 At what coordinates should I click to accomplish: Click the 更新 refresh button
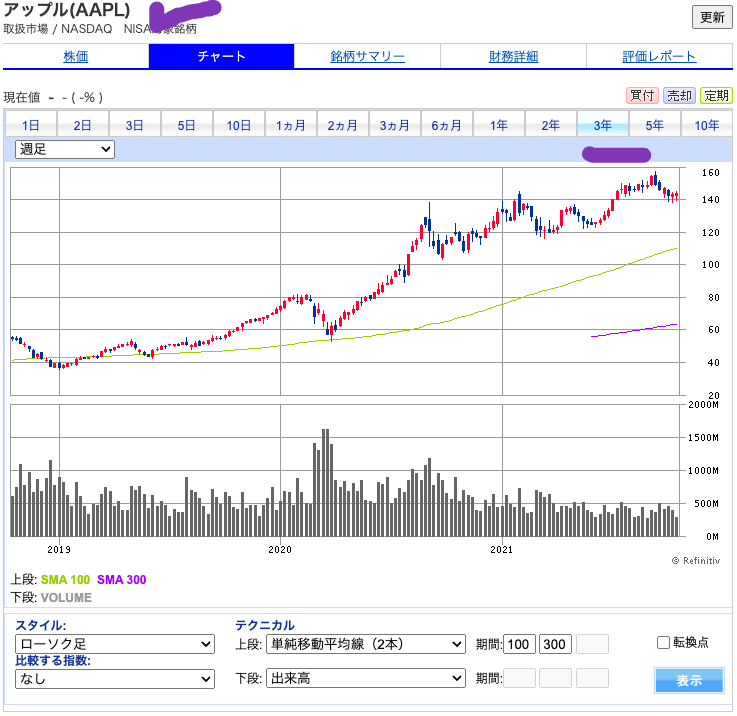[712, 17]
